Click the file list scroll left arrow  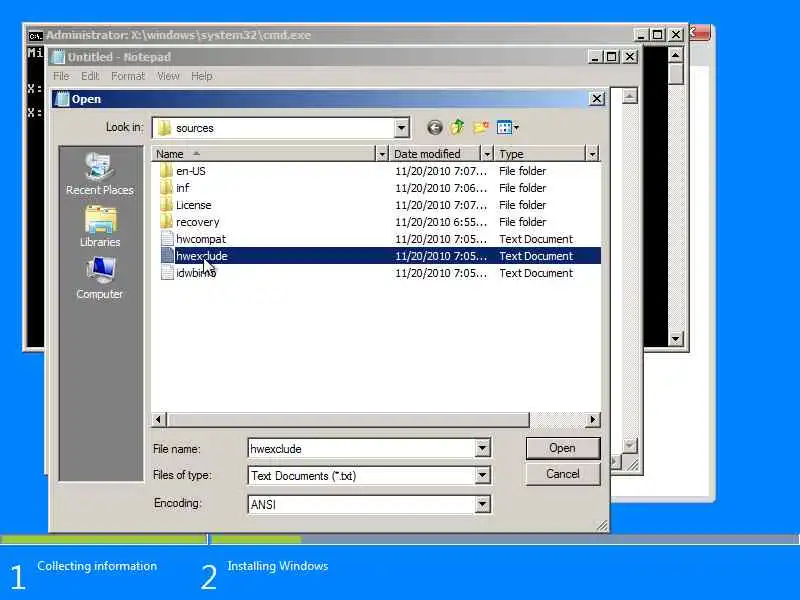[159, 419]
